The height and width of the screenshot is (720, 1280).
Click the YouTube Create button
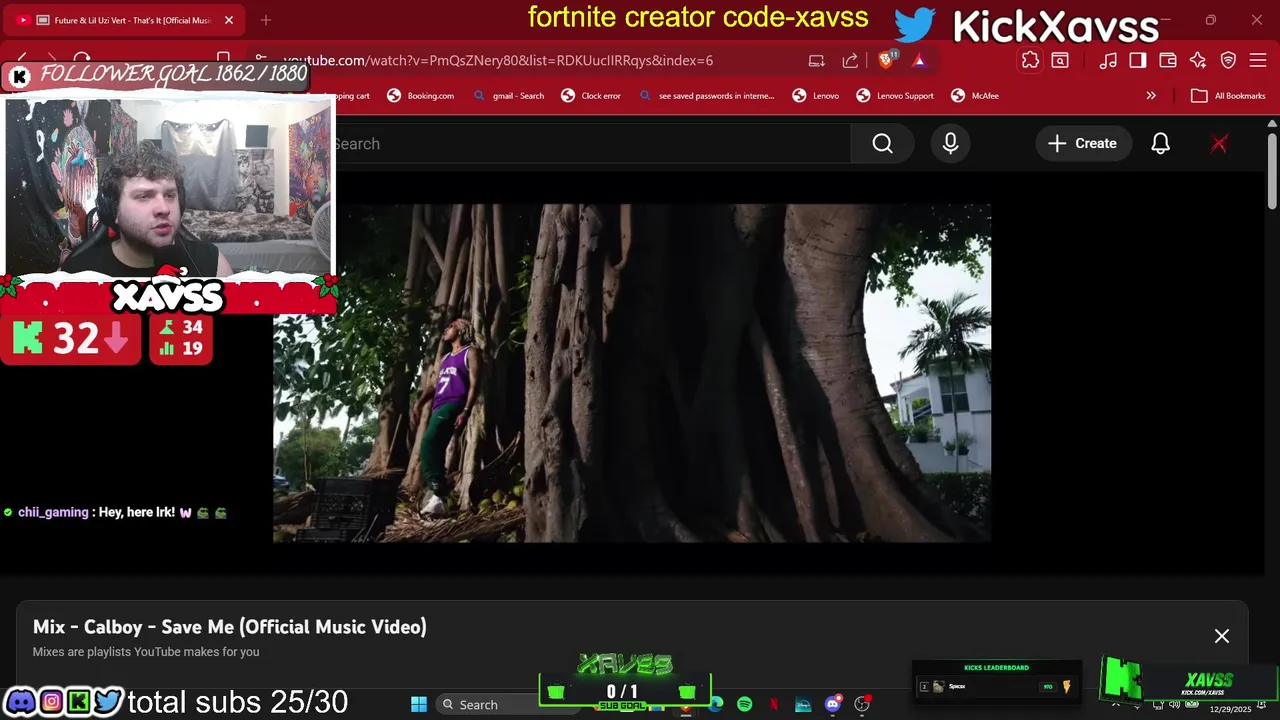(1083, 144)
